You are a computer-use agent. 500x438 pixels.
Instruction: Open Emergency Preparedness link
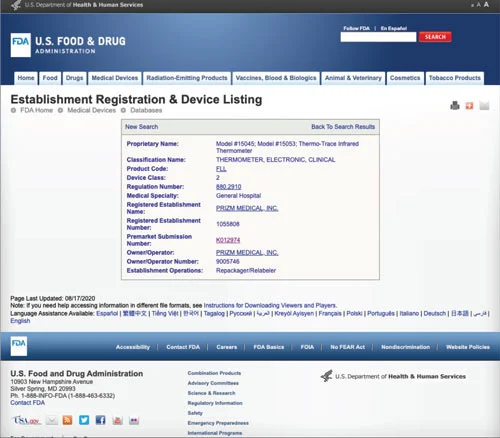(x=218, y=423)
